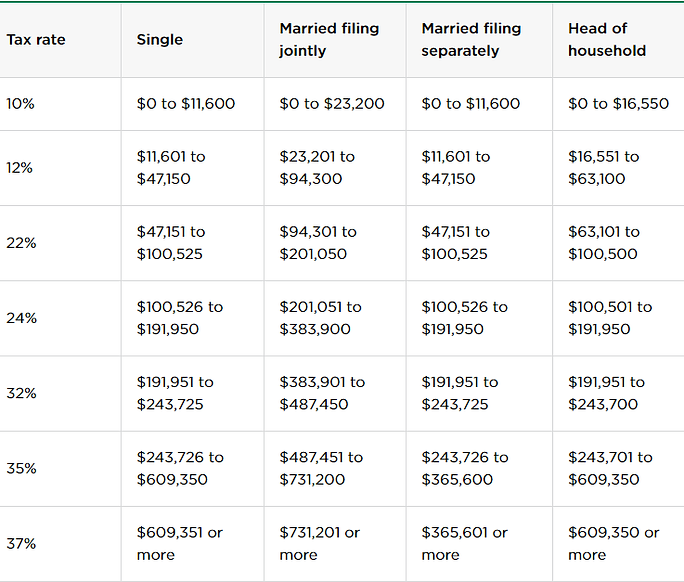684x582 pixels.
Task: Select the 35% tax rate cell
Action: click(21, 469)
